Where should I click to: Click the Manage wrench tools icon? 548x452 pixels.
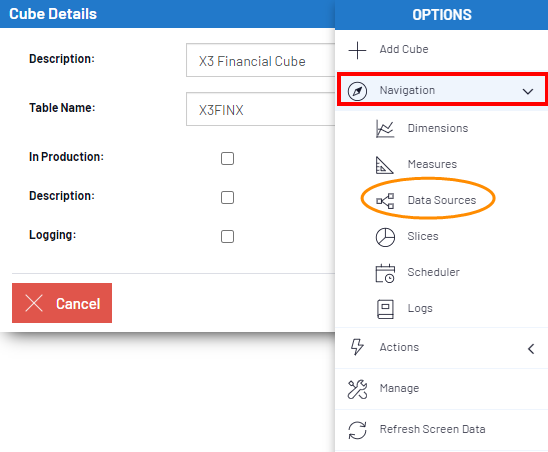[357, 389]
